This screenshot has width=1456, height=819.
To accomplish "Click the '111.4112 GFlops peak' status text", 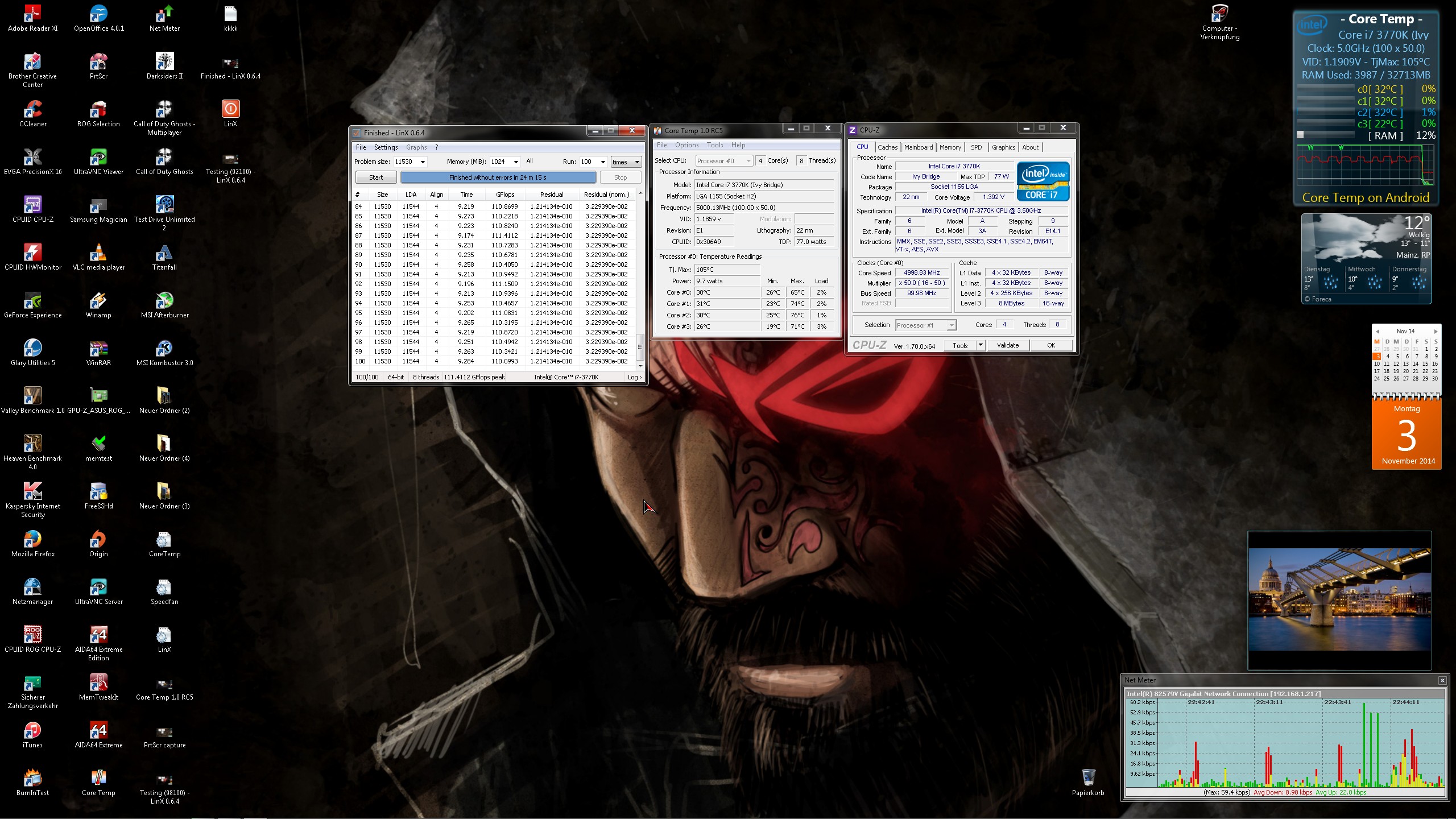I will (474, 377).
